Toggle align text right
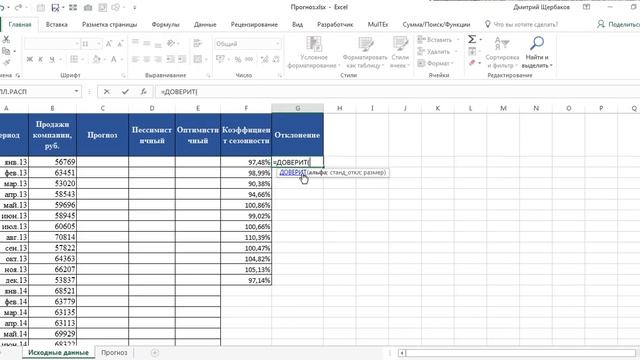Viewport: 640px width, 360px height. point(158,60)
